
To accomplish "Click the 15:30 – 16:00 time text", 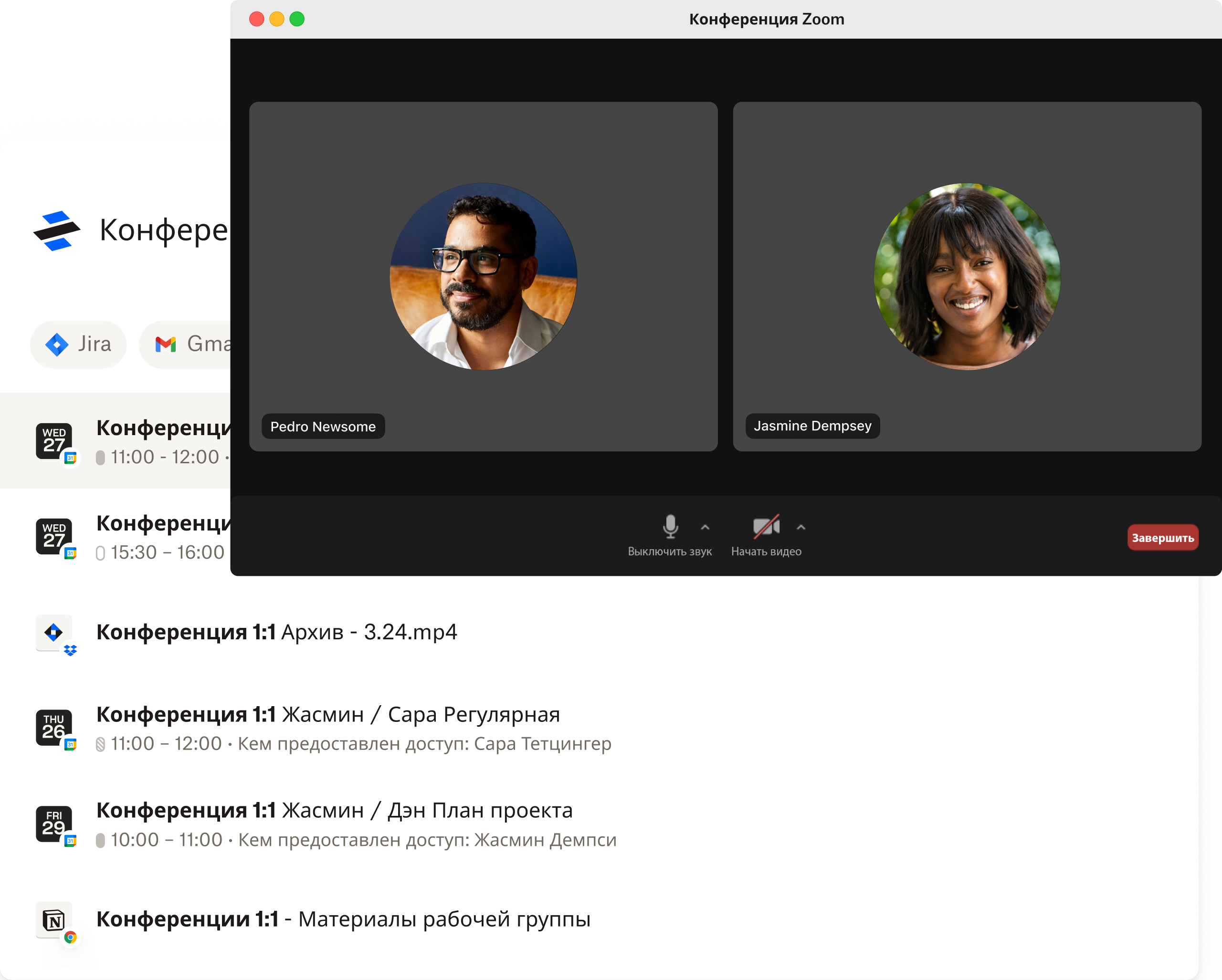I will 168,553.
